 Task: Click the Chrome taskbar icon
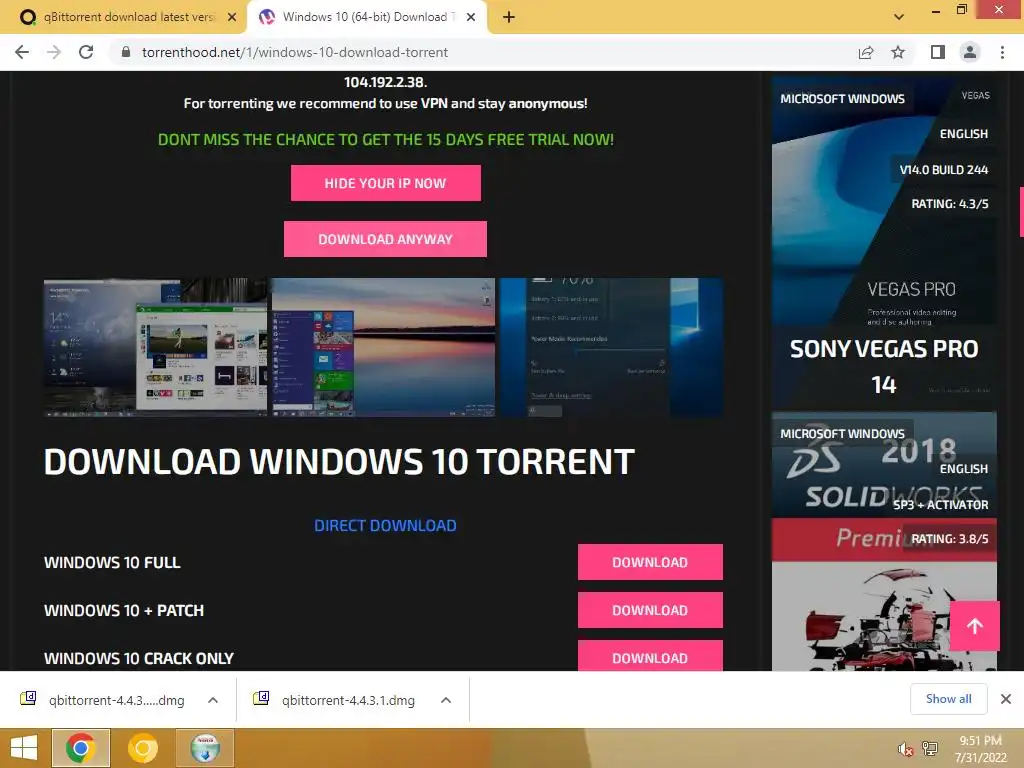point(80,748)
